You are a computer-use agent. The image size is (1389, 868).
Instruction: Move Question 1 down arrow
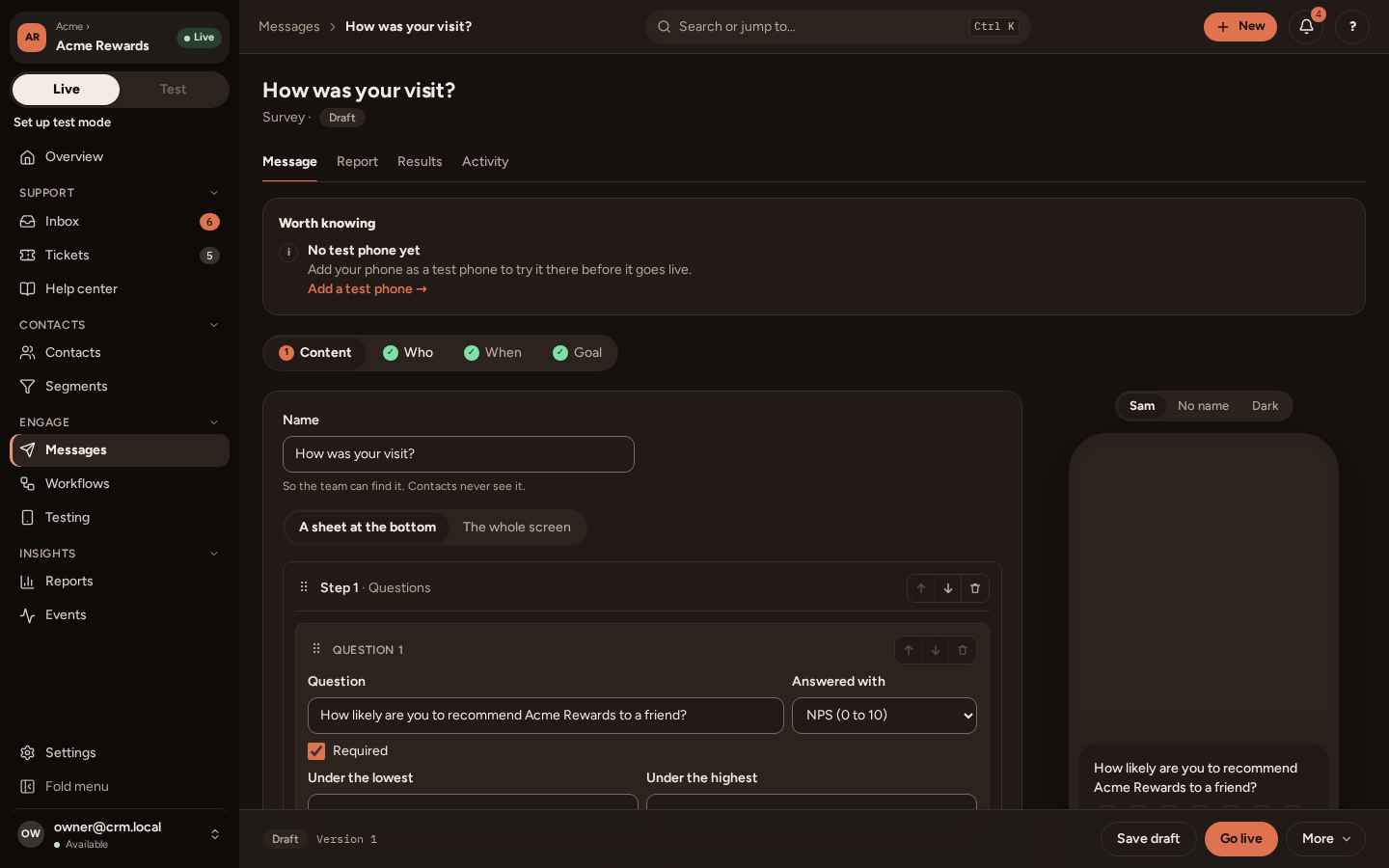936,650
